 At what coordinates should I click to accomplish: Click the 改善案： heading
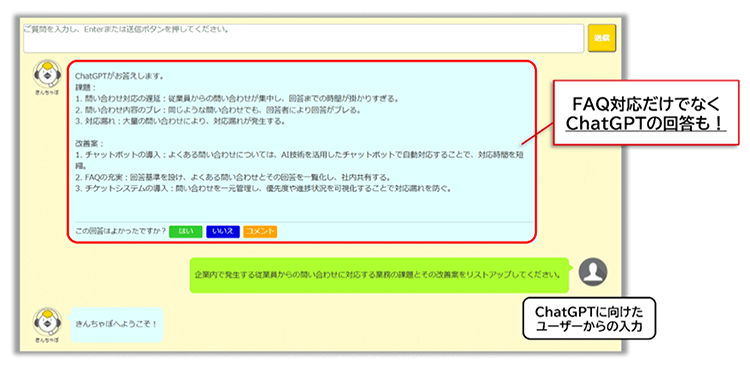click(89, 143)
